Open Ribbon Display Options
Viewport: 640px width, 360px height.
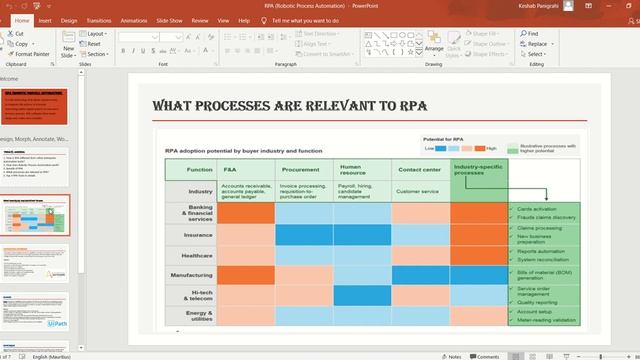tap(588, 6)
